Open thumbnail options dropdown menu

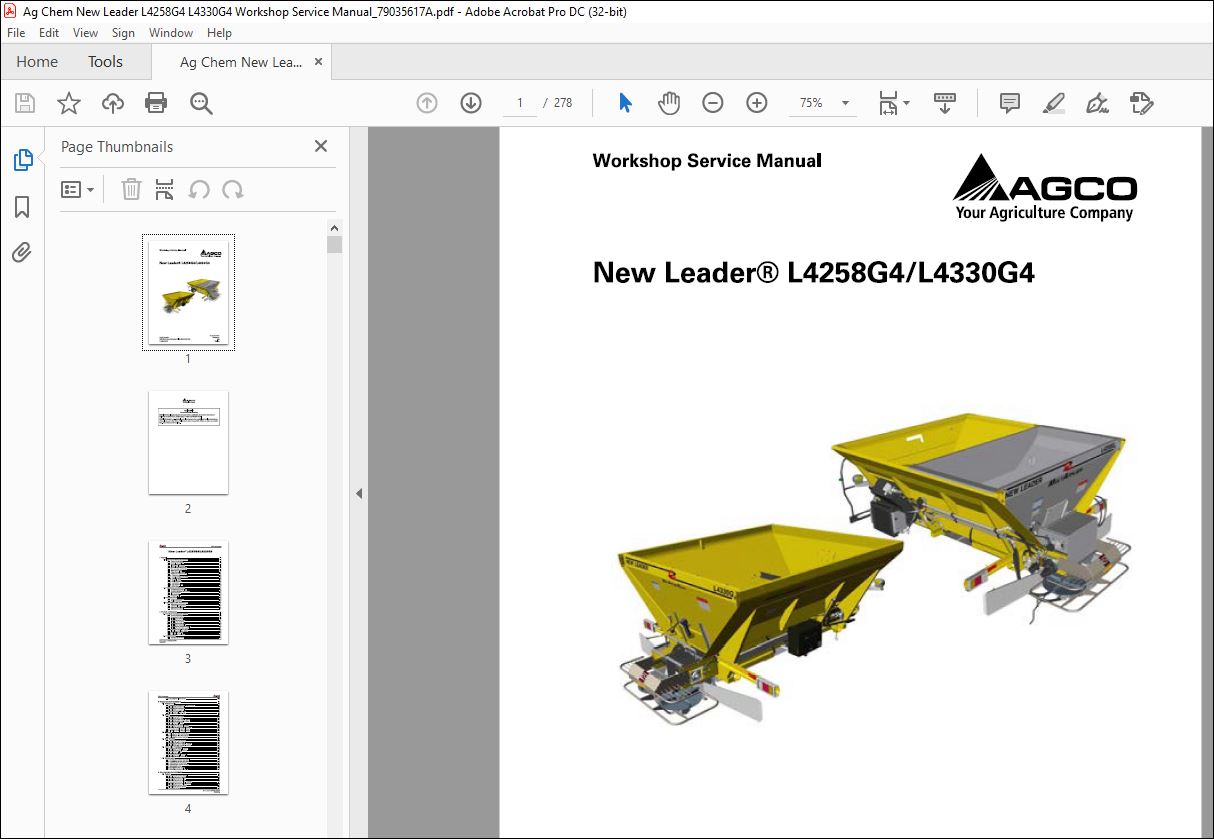(77, 189)
